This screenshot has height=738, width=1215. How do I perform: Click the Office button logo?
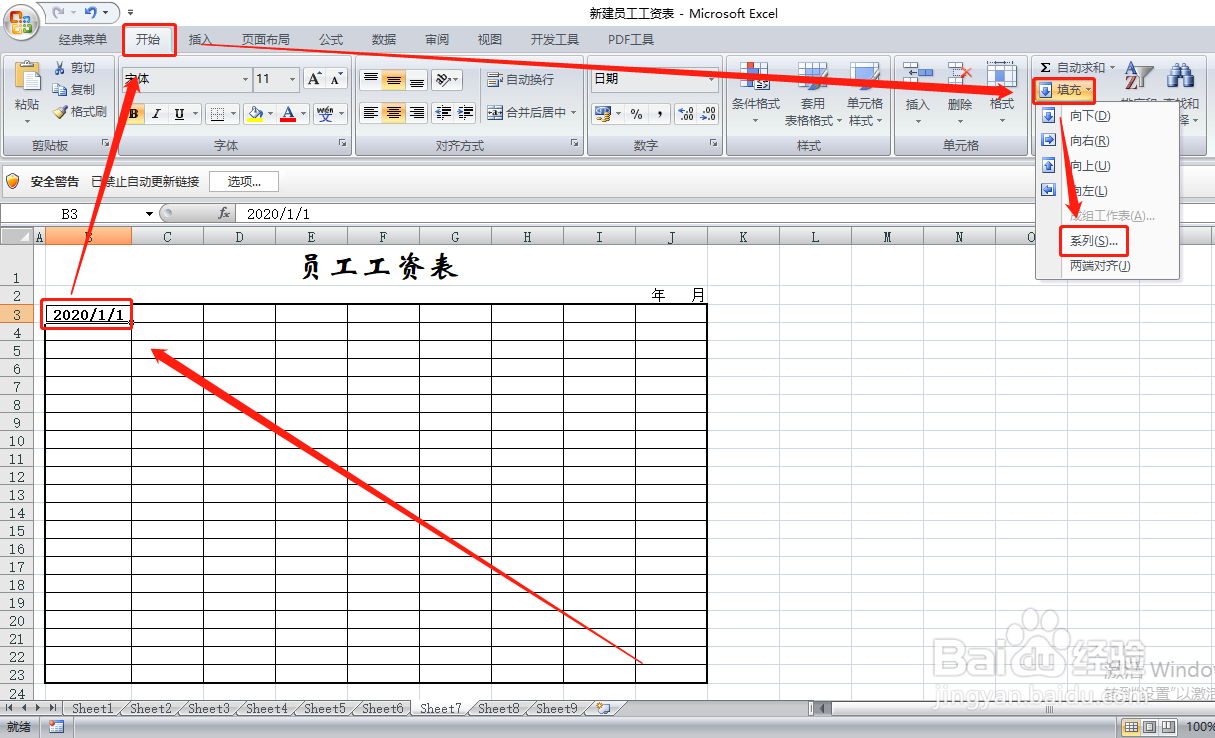tap(21, 23)
